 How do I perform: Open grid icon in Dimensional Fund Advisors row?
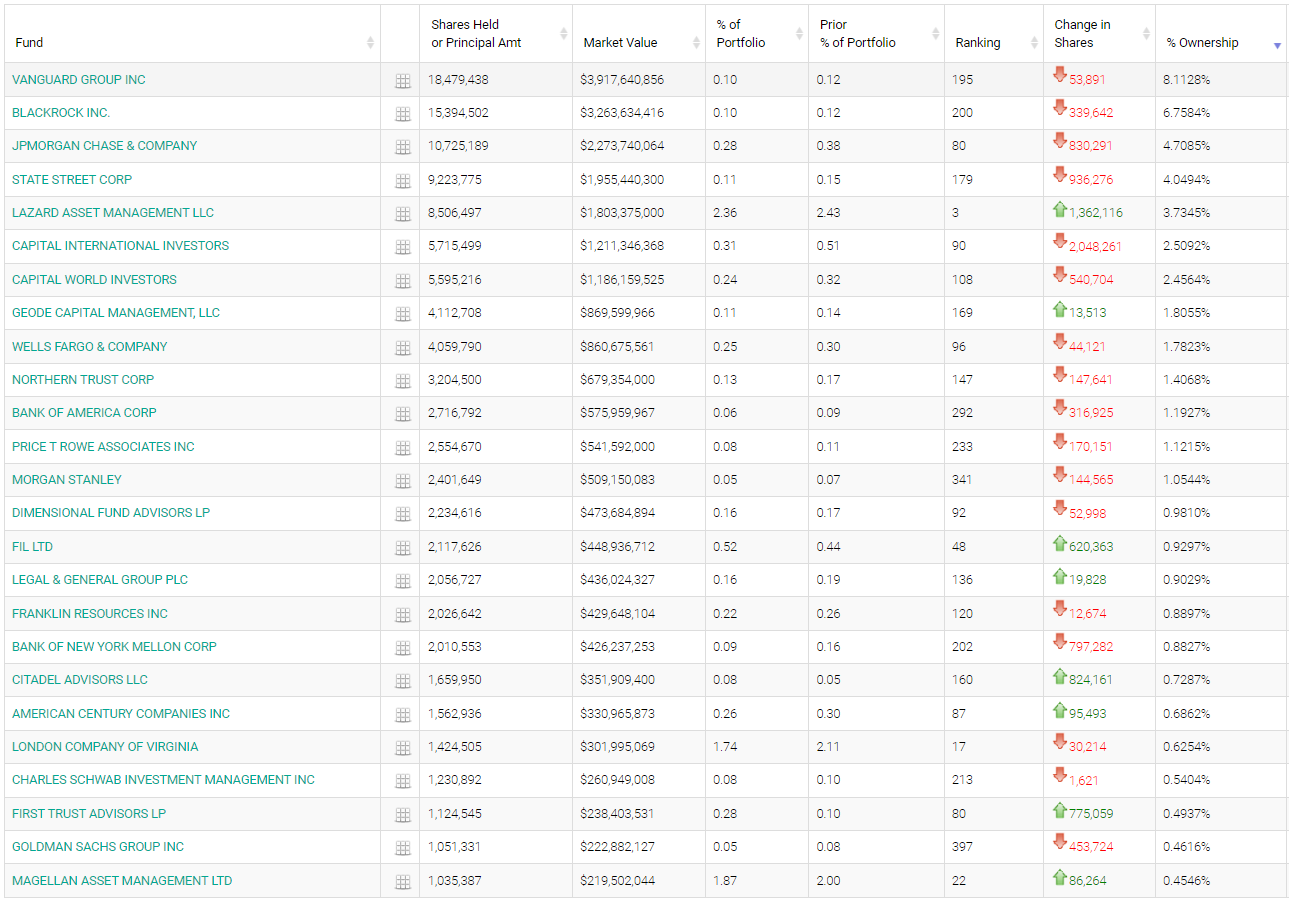click(x=403, y=514)
